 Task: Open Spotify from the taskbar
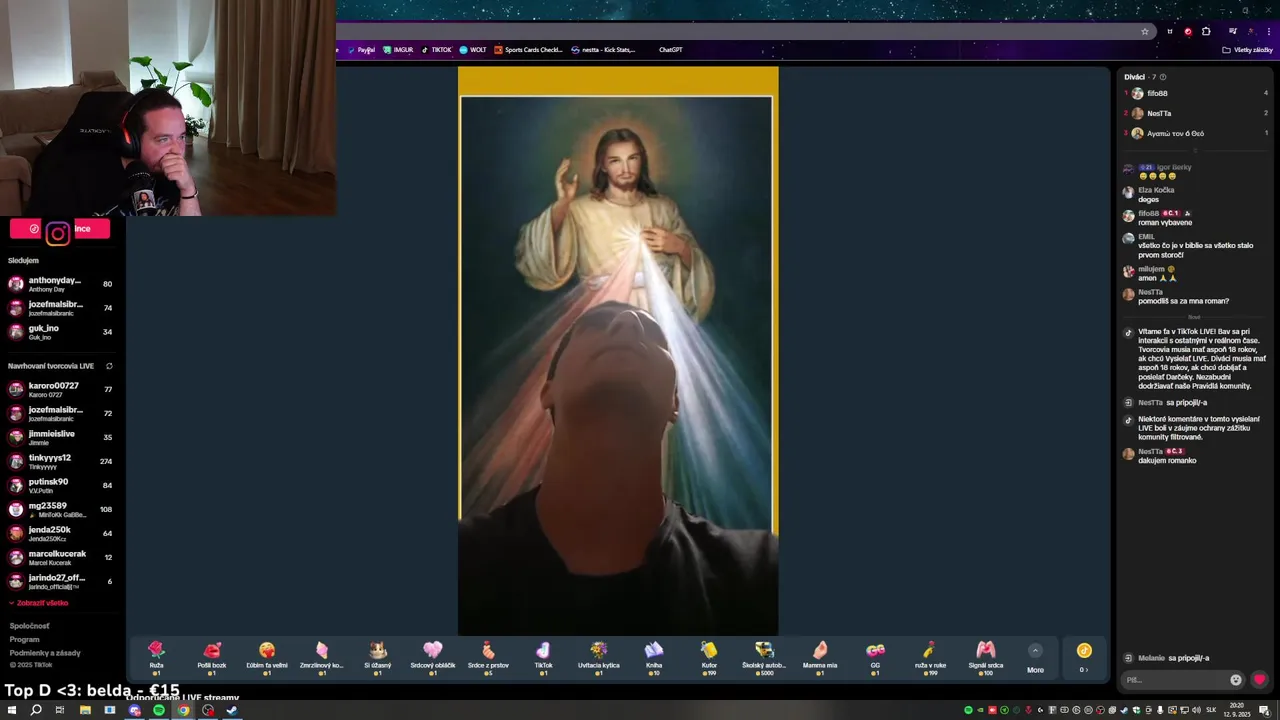point(158,710)
